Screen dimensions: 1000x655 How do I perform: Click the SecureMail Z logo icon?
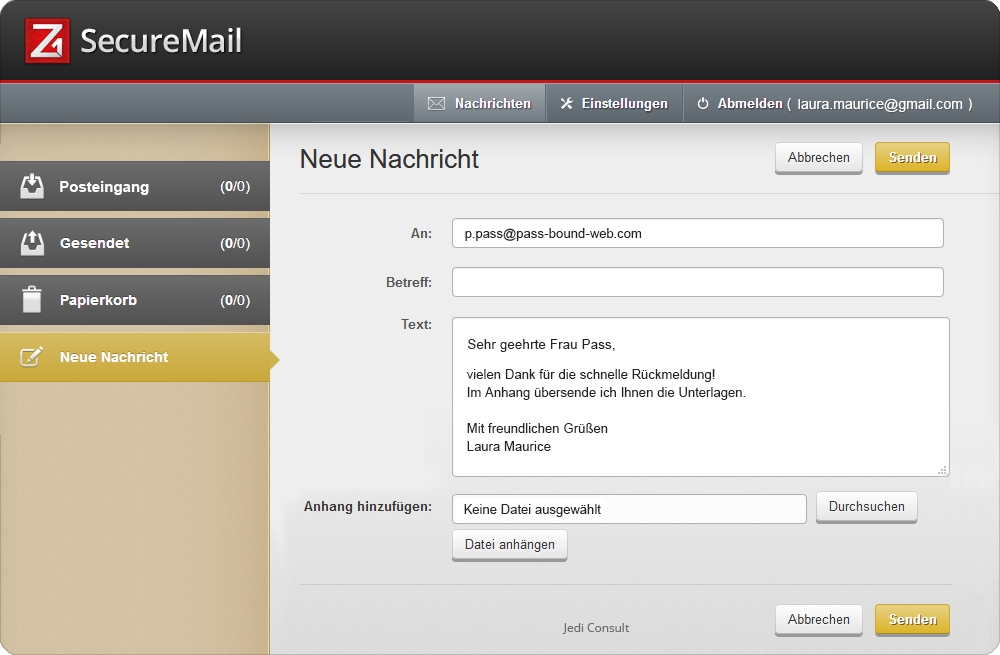click(x=47, y=41)
